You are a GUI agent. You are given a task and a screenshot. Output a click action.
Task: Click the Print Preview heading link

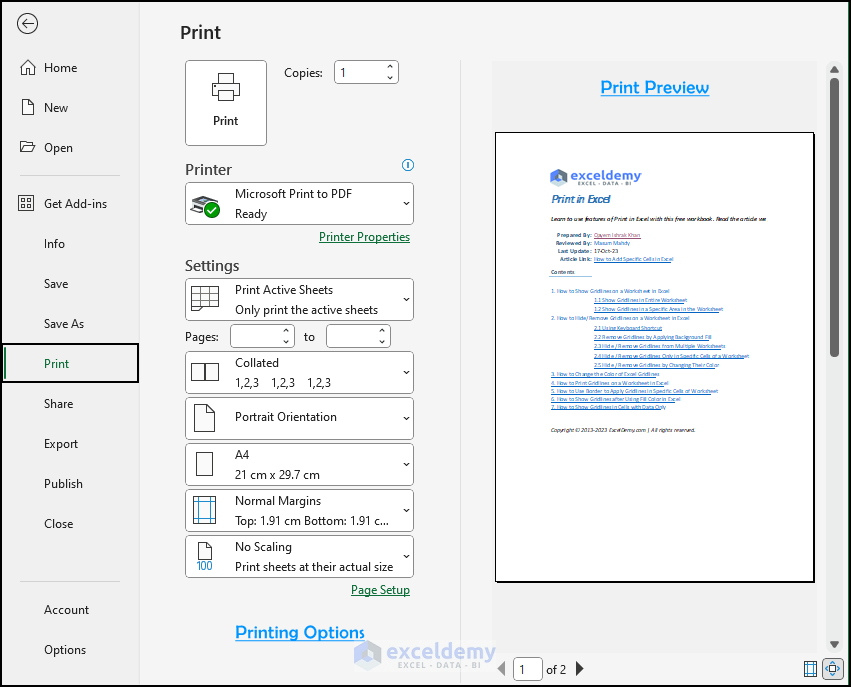pos(655,87)
